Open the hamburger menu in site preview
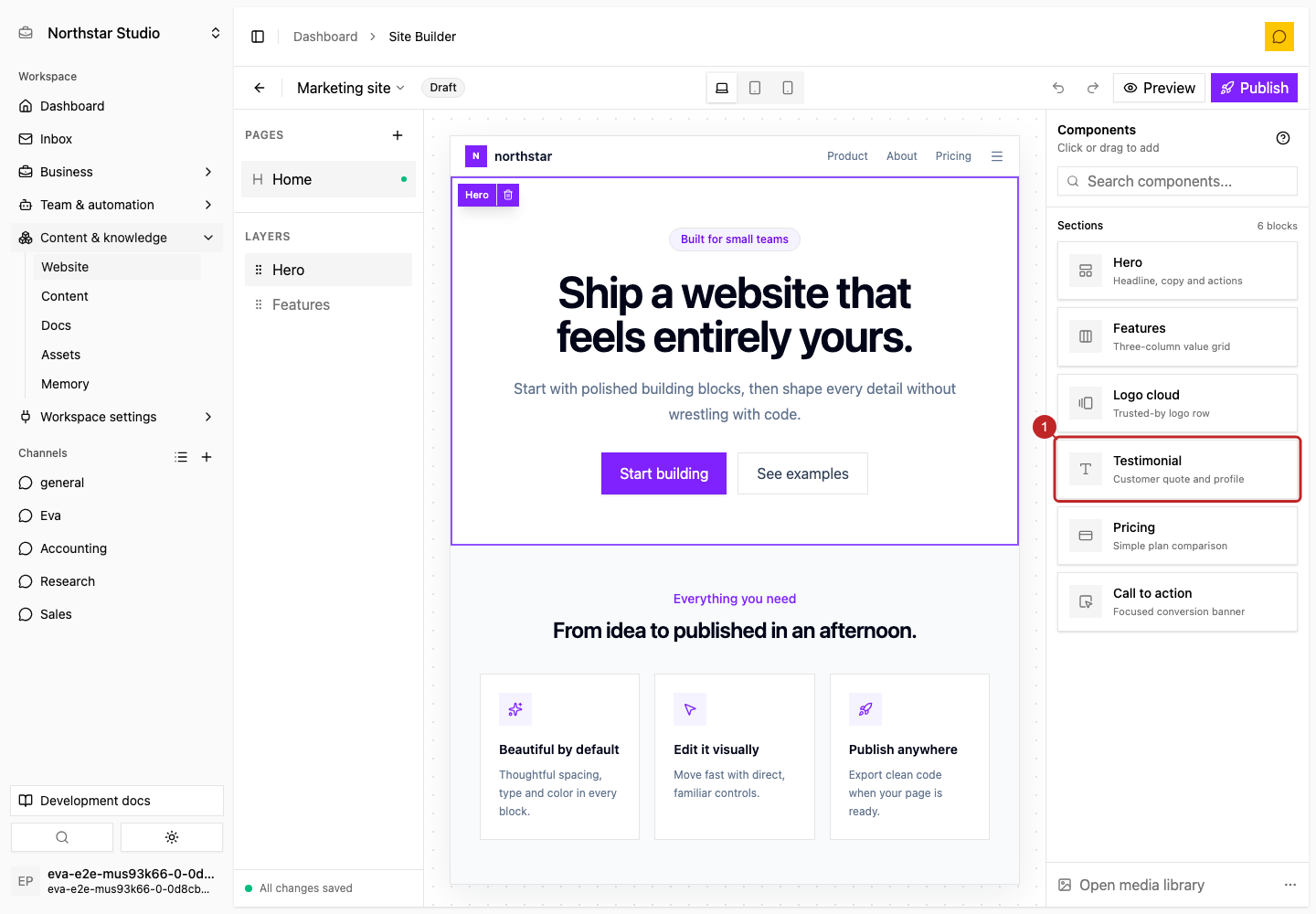The image size is (1316, 914). 997,156
